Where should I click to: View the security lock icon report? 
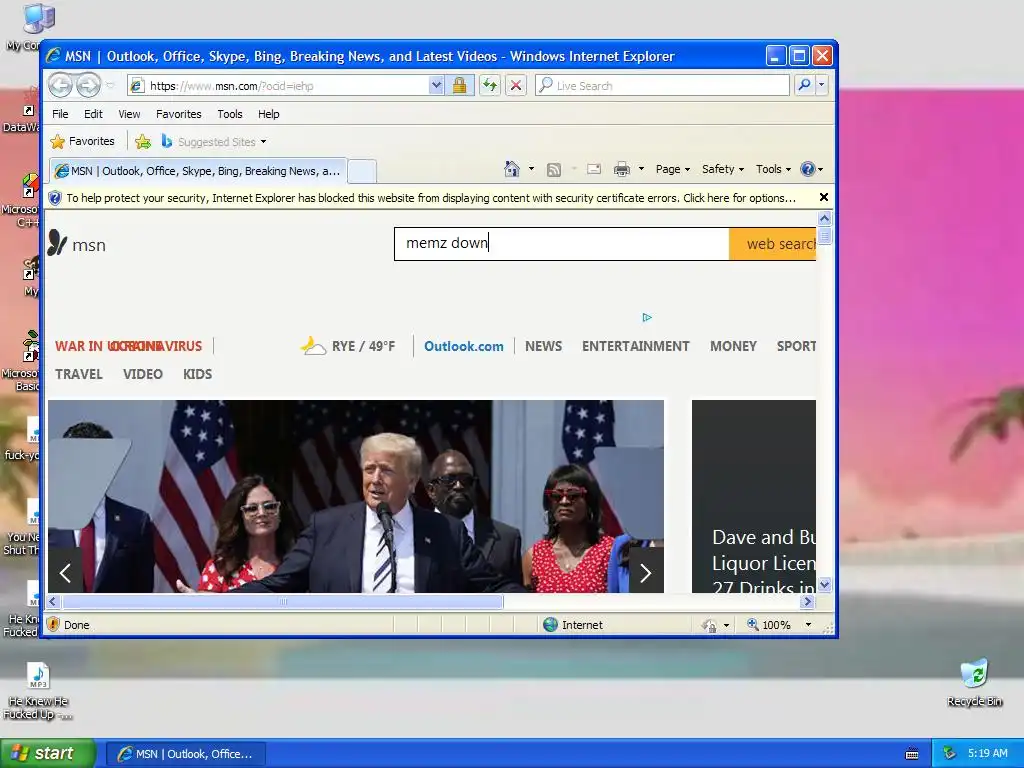(459, 85)
